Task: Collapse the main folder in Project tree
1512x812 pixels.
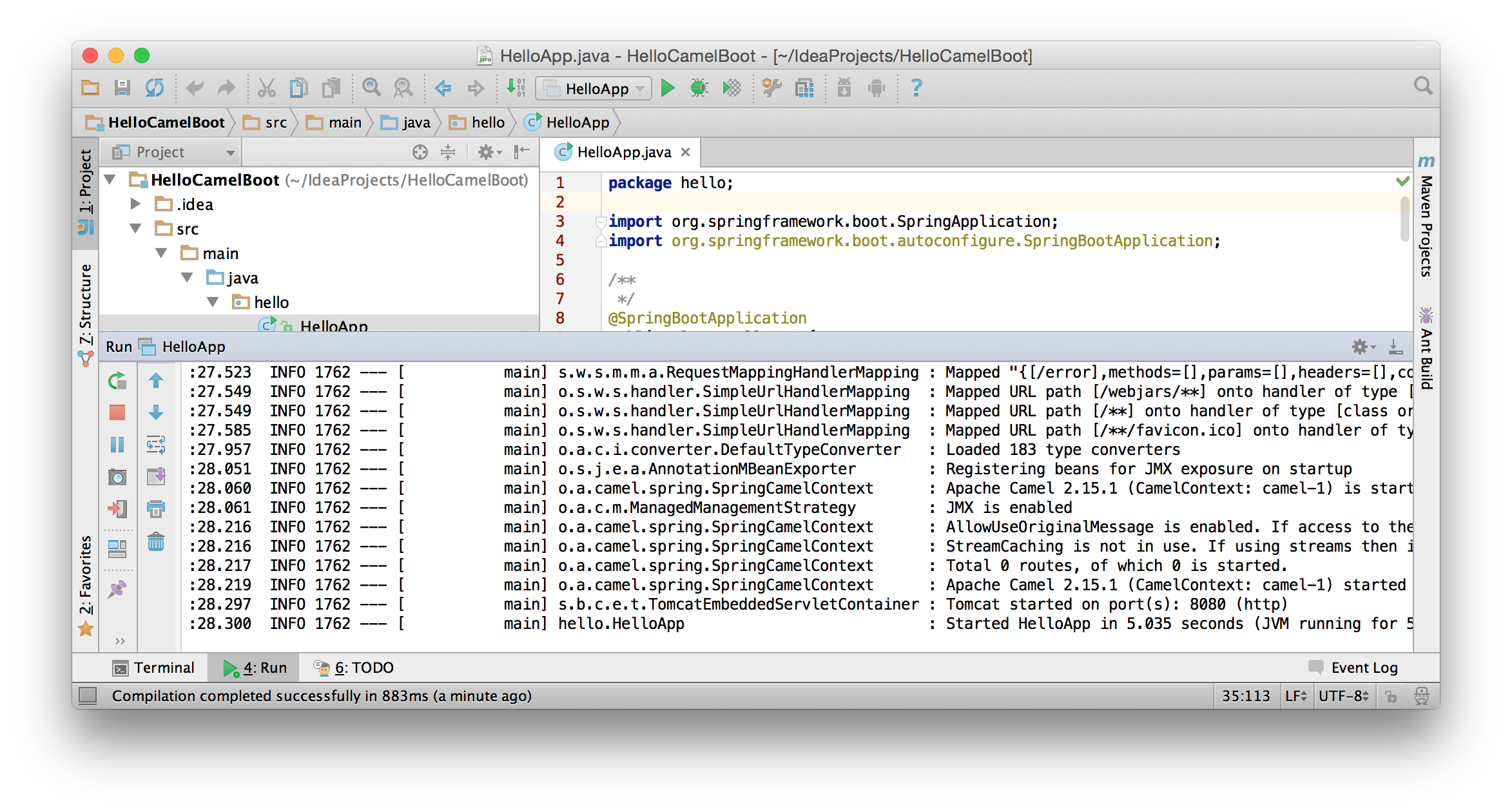Action: pyautogui.click(x=162, y=253)
